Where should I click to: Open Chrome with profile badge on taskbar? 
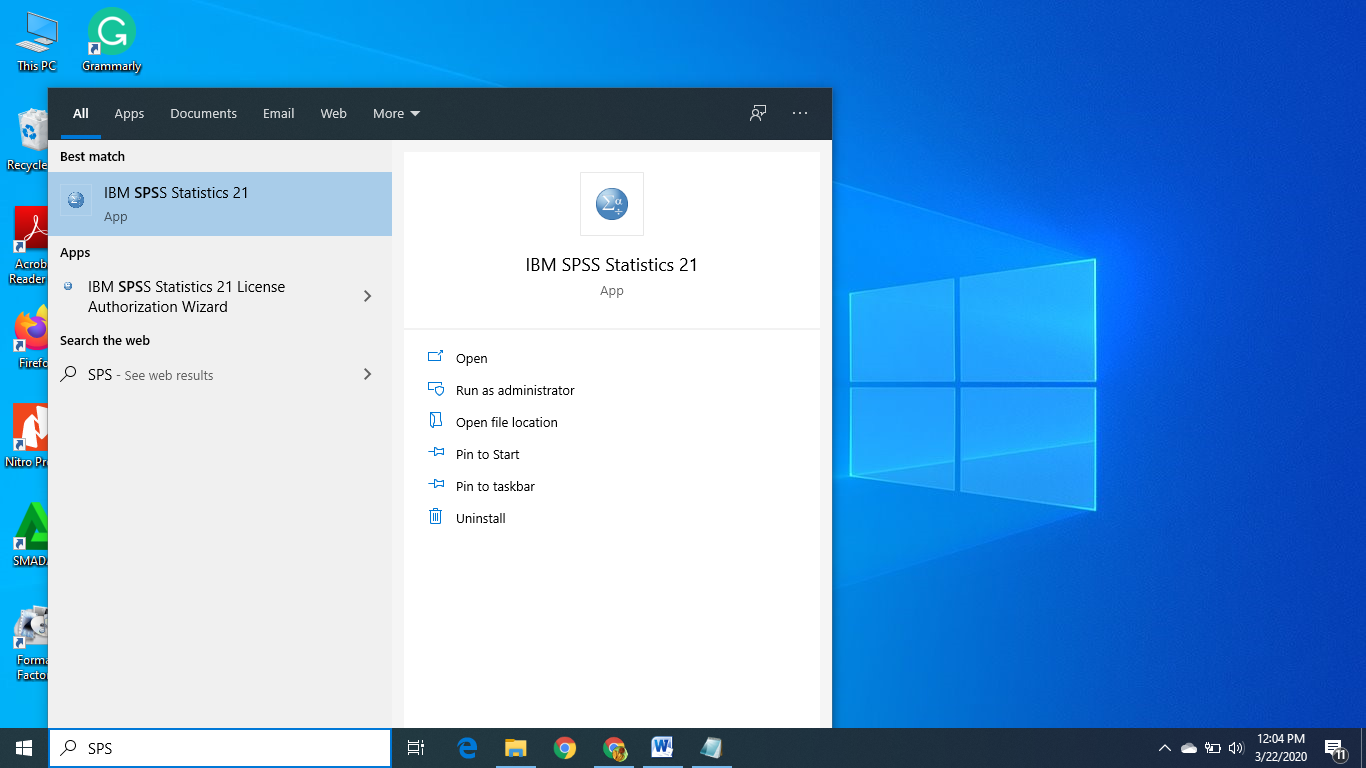tap(614, 748)
